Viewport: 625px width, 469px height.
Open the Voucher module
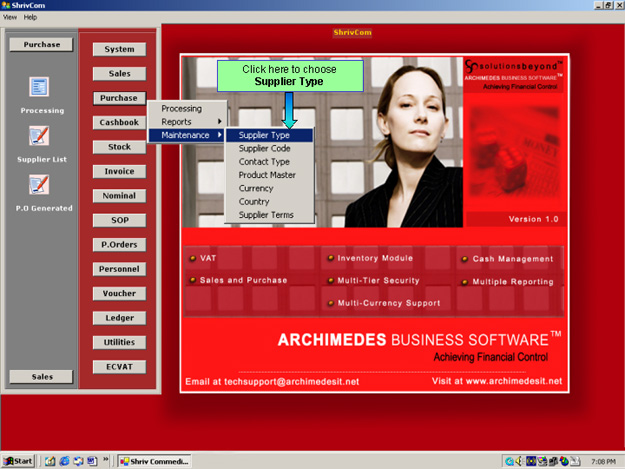click(119, 294)
